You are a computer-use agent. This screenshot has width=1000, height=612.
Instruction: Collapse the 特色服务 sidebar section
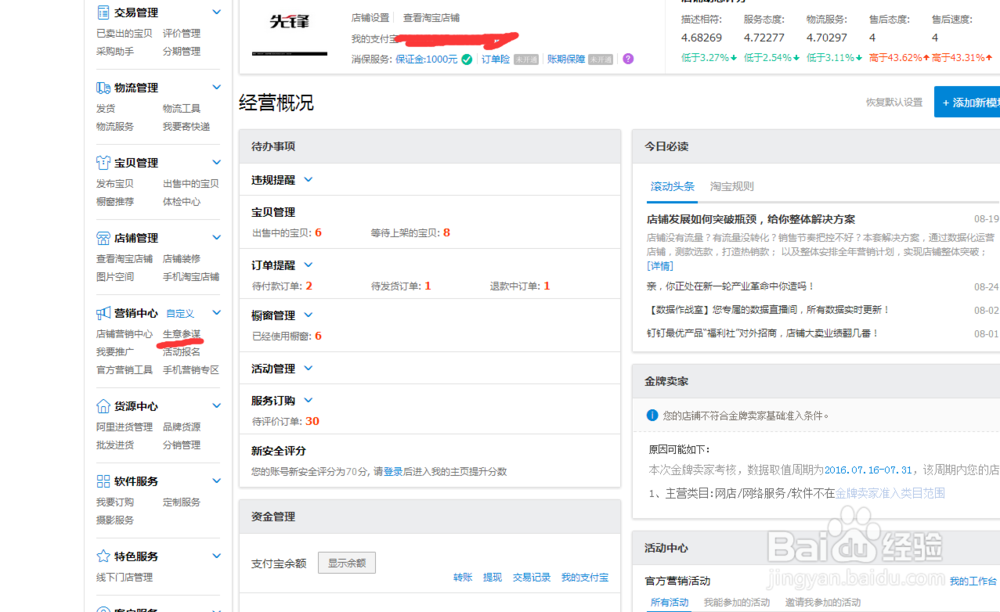pyautogui.click(x=216, y=556)
